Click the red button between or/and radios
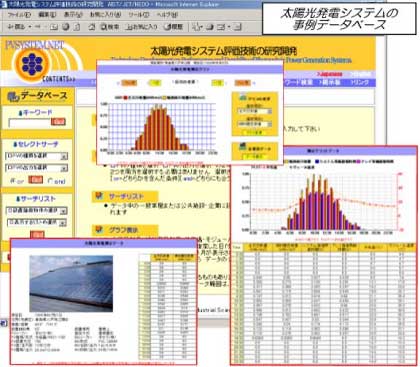 pyautogui.click(x=35, y=180)
